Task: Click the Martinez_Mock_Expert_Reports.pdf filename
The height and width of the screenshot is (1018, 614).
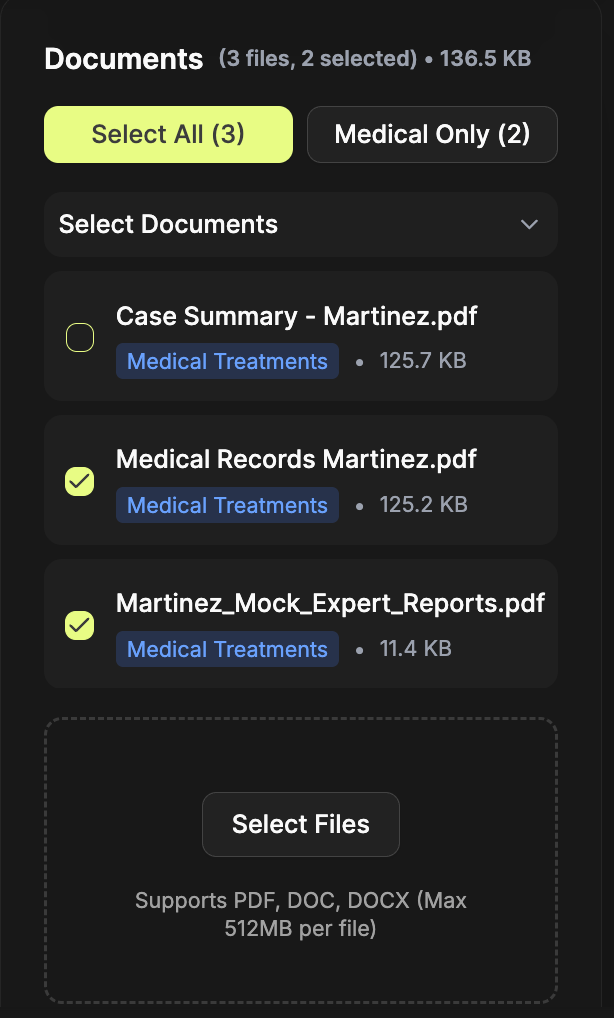Action: point(330,603)
